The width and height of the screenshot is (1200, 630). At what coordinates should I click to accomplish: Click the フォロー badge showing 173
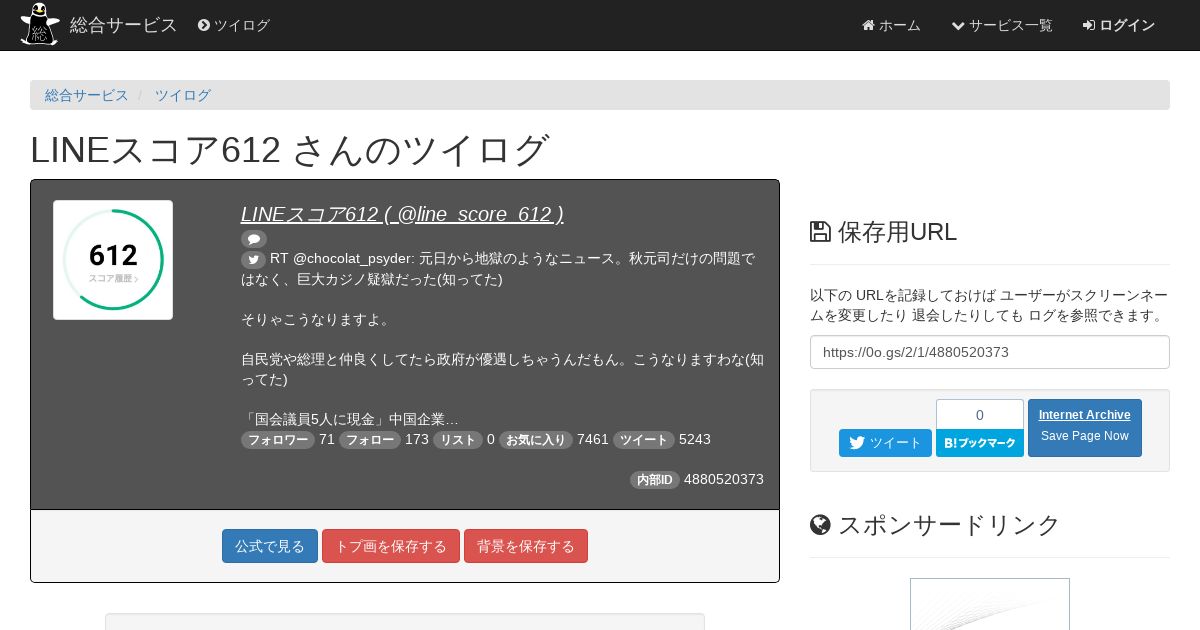pyautogui.click(x=370, y=440)
